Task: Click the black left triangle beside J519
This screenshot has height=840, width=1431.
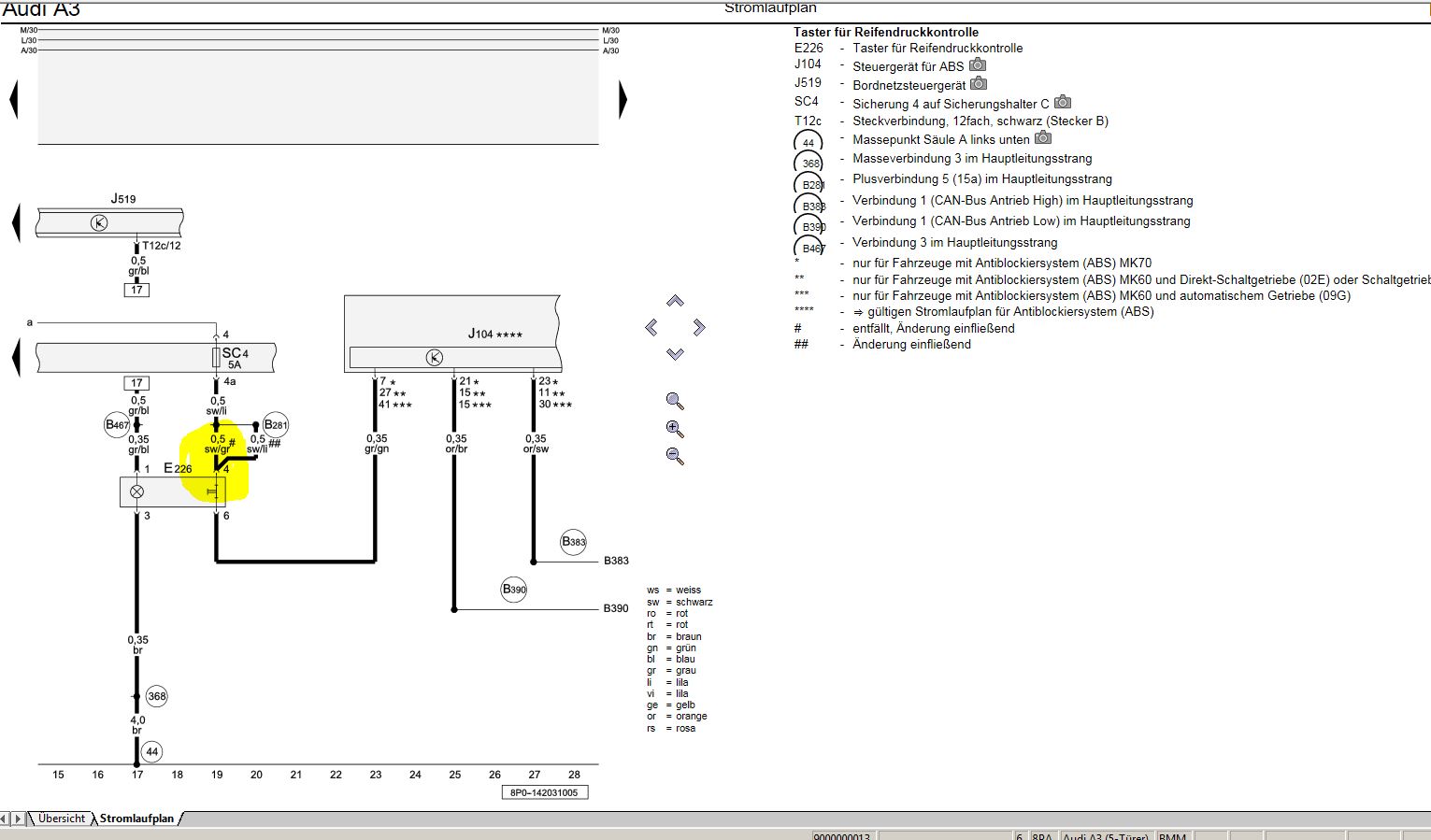Action: point(16,223)
